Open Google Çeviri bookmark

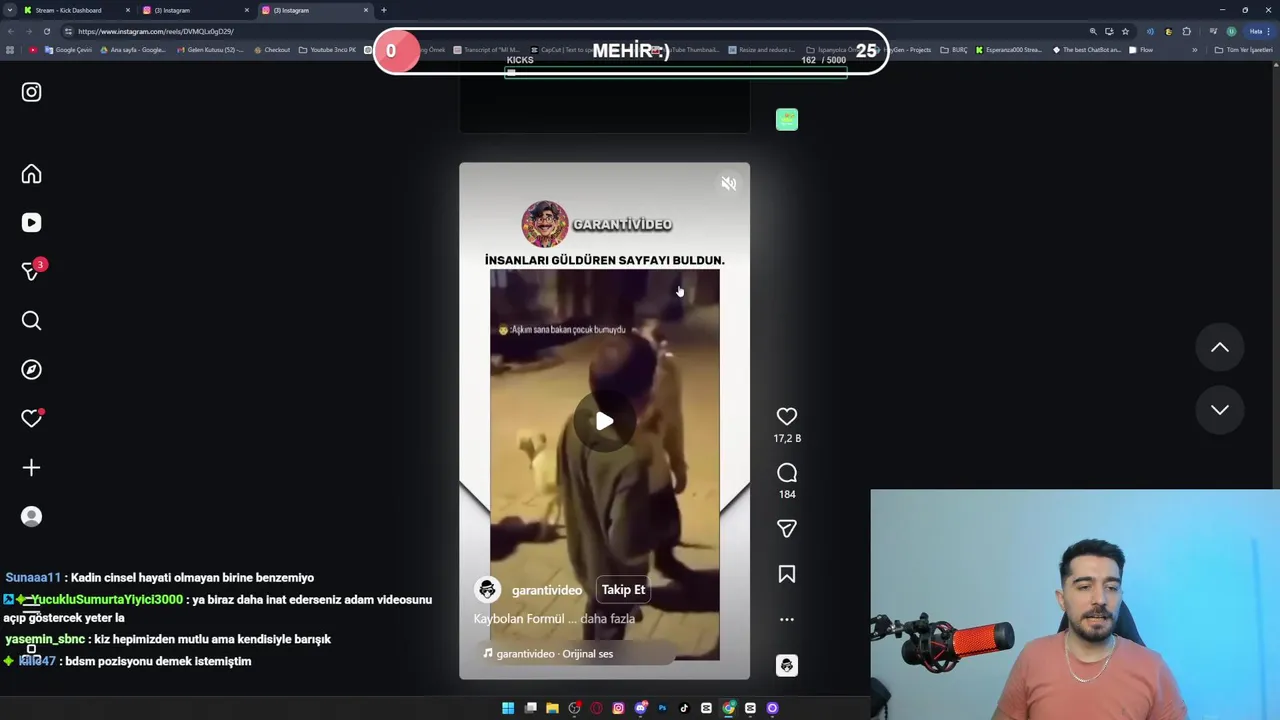coord(68,50)
